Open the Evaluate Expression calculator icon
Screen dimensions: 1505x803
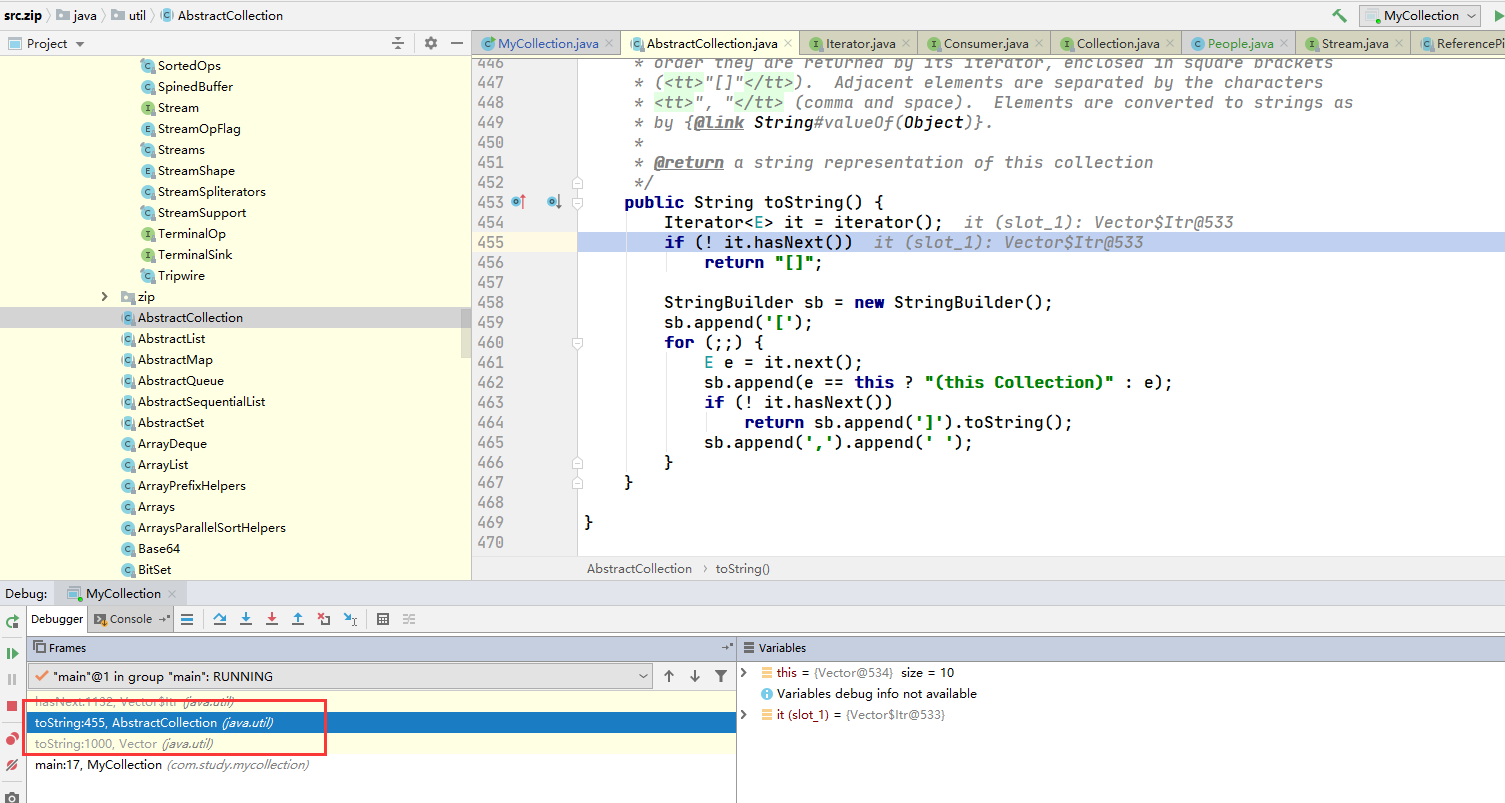click(x=383, y=619)
